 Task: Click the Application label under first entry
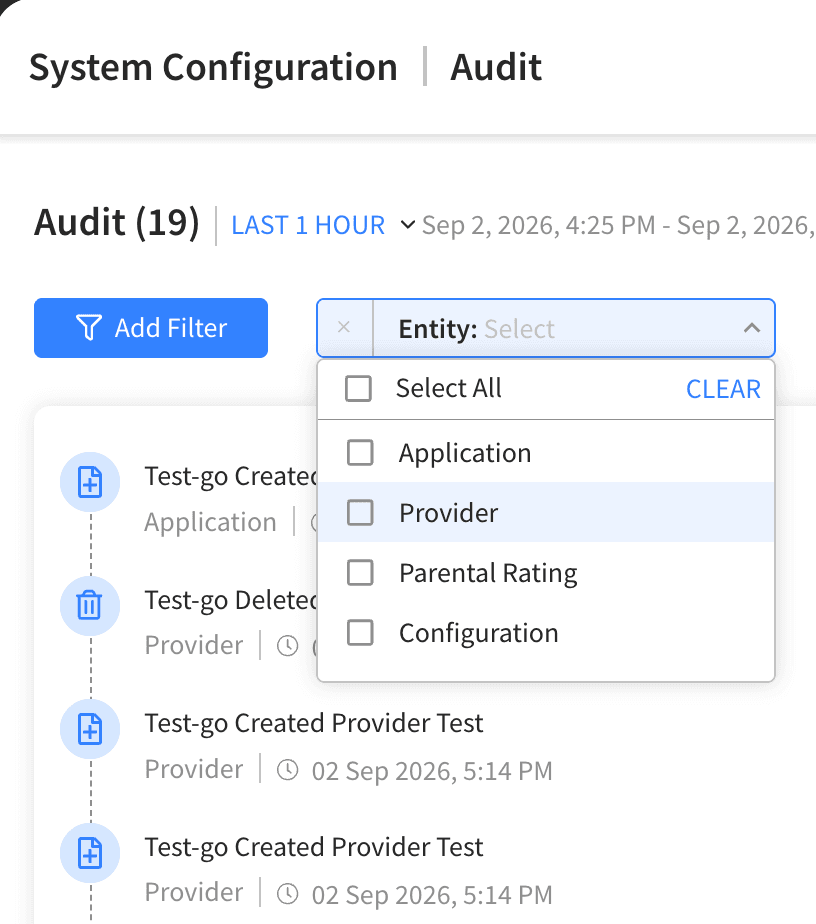[x=210, y=522]
